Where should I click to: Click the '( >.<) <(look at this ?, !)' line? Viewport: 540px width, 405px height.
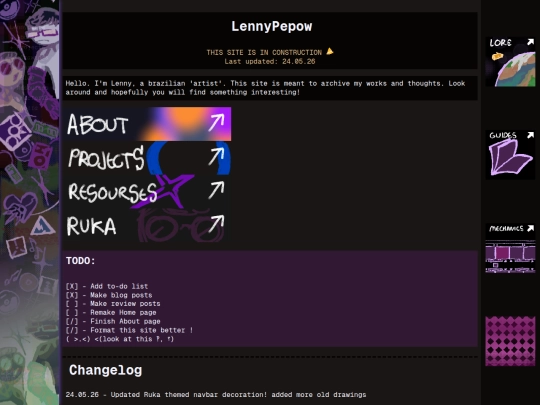click(x=120, y=339)
